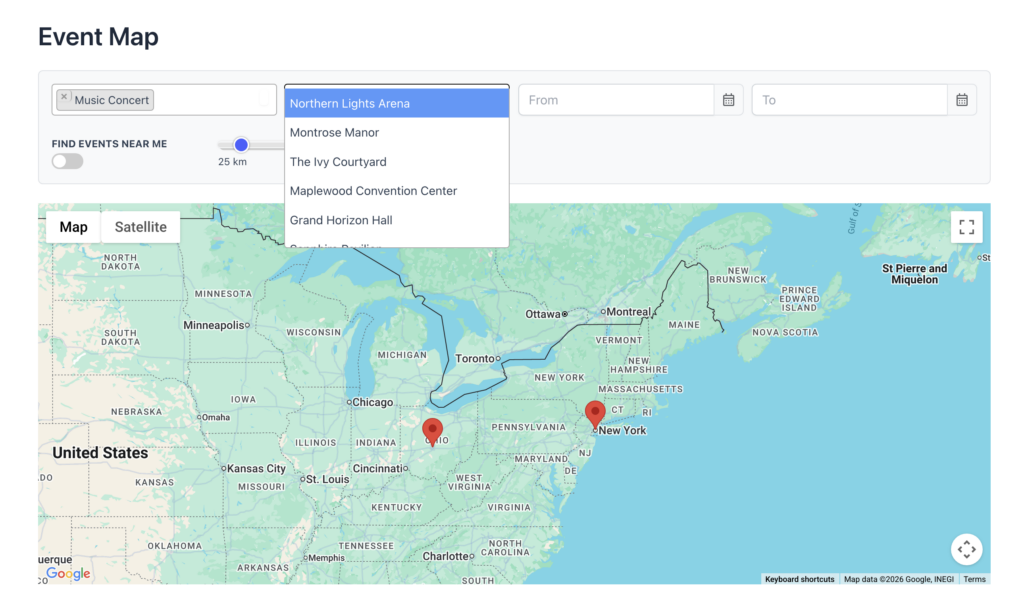Enable Find Events Near Me toggle

click(68, 161)
